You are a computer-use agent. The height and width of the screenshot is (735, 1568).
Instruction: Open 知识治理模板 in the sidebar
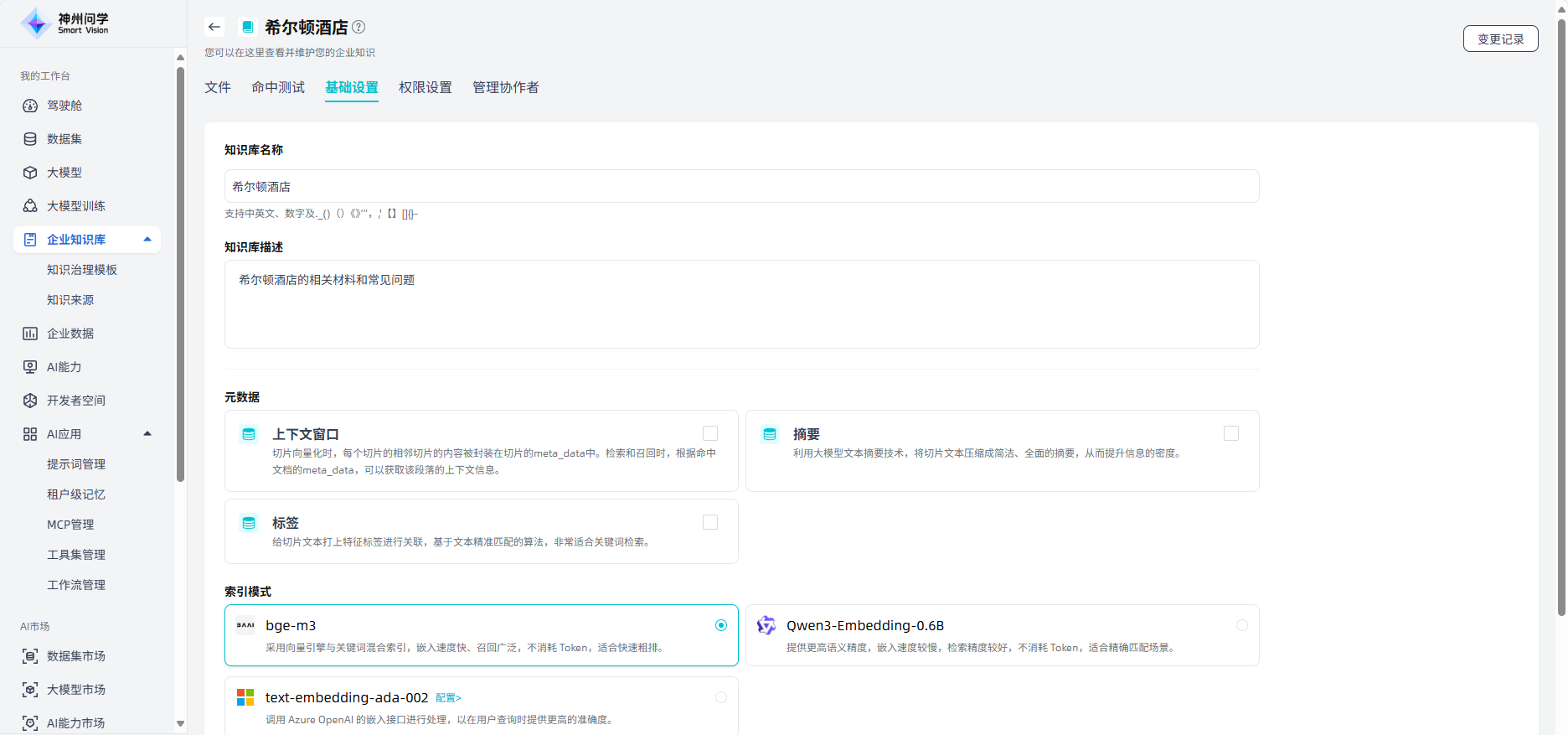point(82,270)
